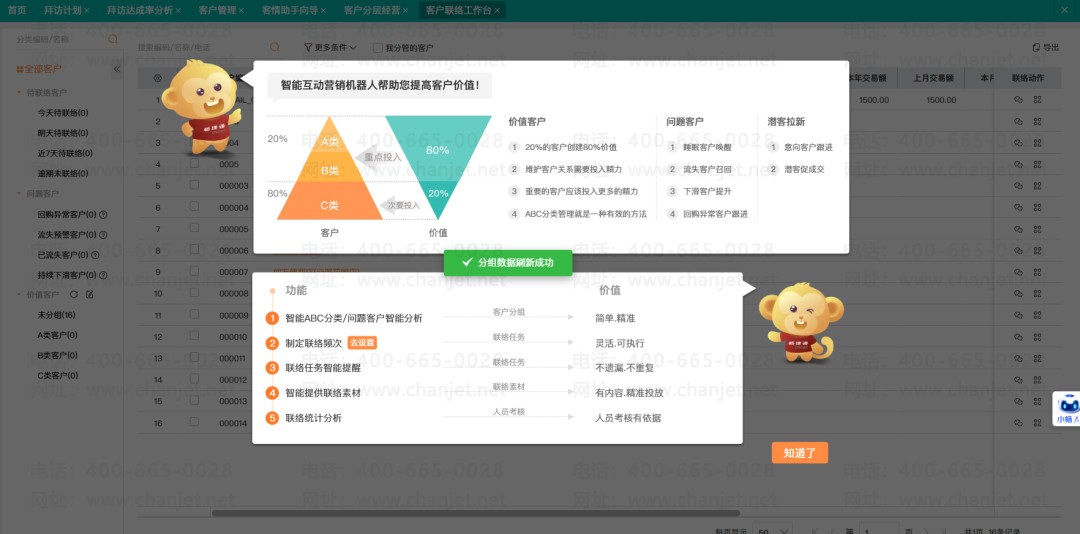Click WeChat contact icon in row 4
Image resolution: width=1080 pixels, height=534 pixels.
point(1018,165)
